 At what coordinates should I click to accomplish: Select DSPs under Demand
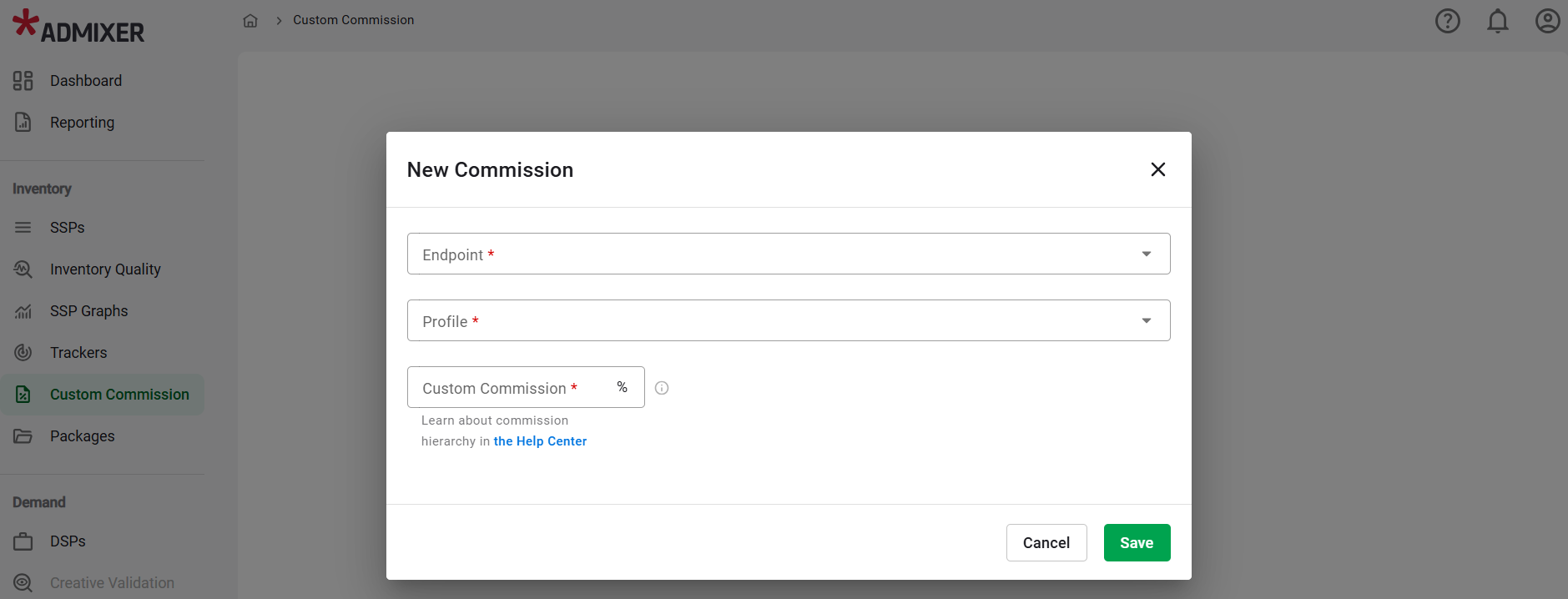68,541
